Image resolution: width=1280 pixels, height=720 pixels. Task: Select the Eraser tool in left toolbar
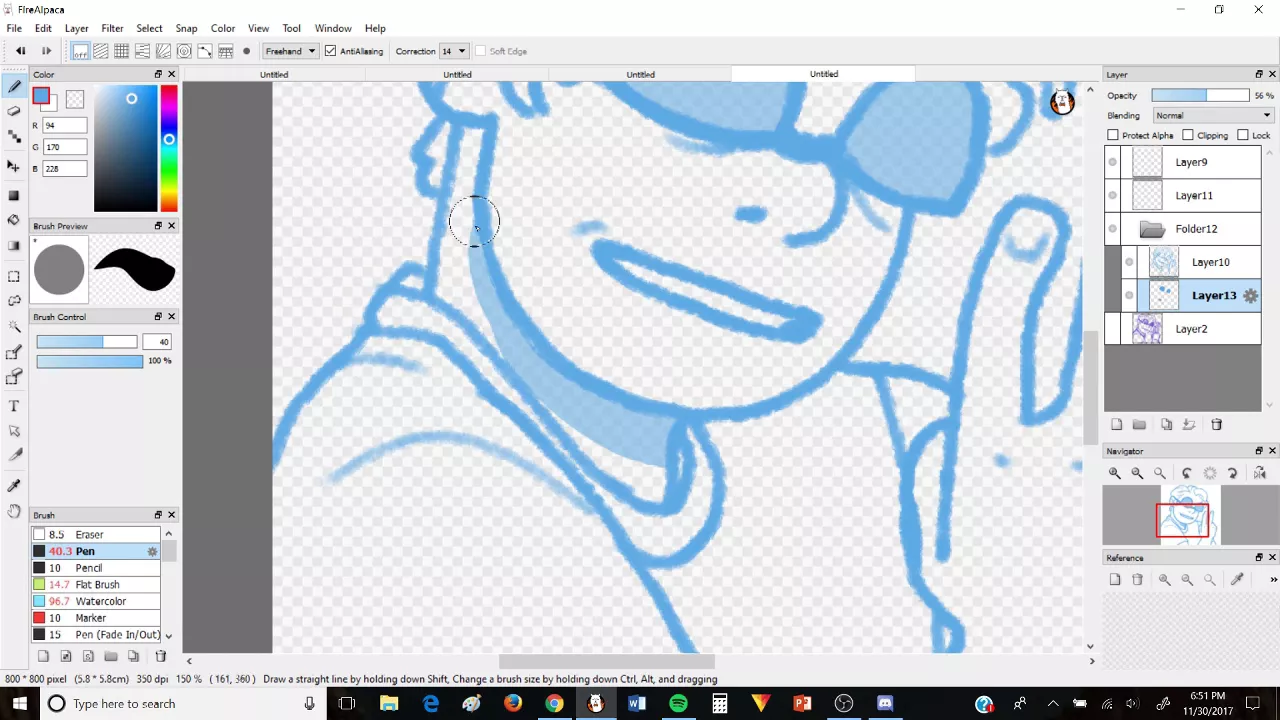pos(14,111)
